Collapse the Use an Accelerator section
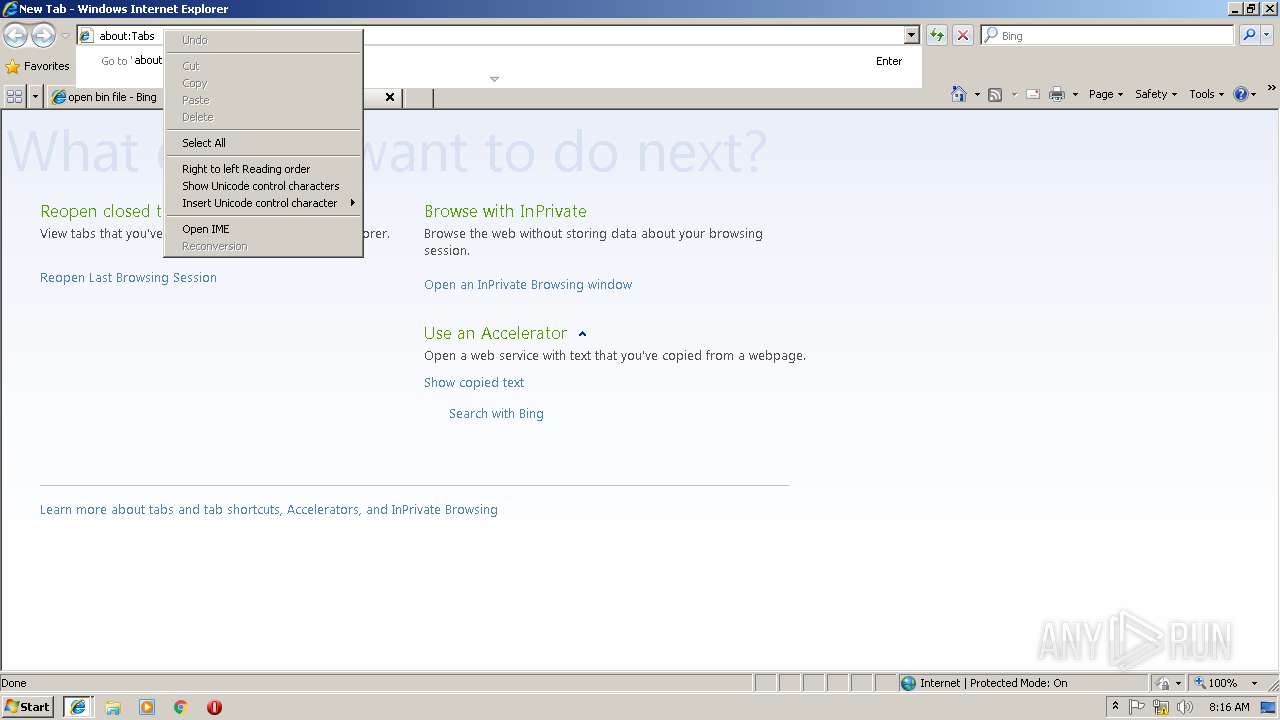The height and width of the screenshot is (720, 1280). (x=582, y=334)
